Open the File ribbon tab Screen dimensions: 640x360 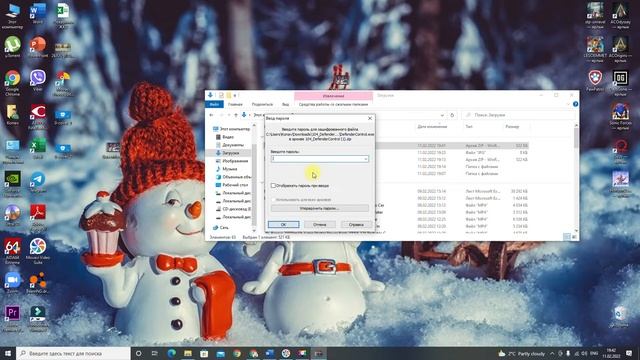[214, 104]
